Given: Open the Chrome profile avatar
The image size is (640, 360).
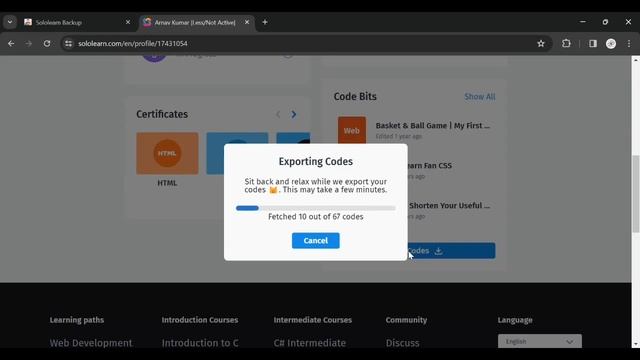Looking at the screenshot, I should point(611,43).
